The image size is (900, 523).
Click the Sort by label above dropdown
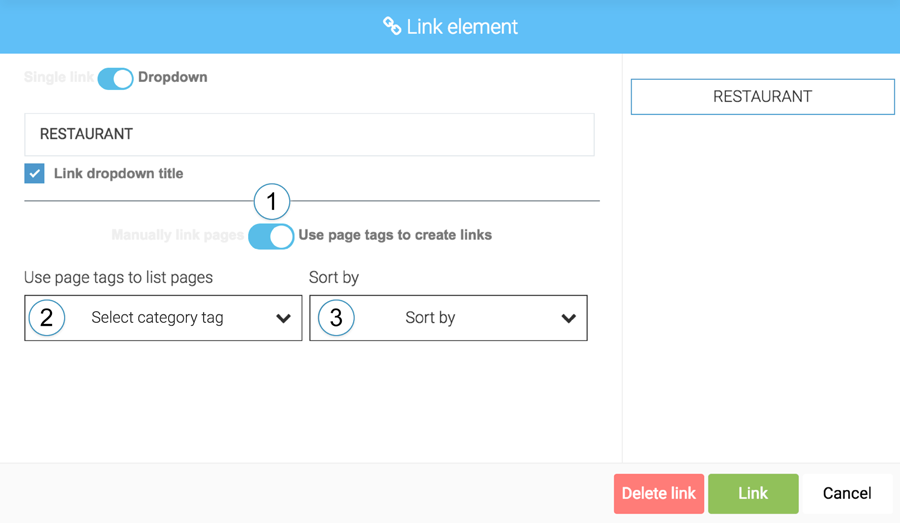[334, 277]
